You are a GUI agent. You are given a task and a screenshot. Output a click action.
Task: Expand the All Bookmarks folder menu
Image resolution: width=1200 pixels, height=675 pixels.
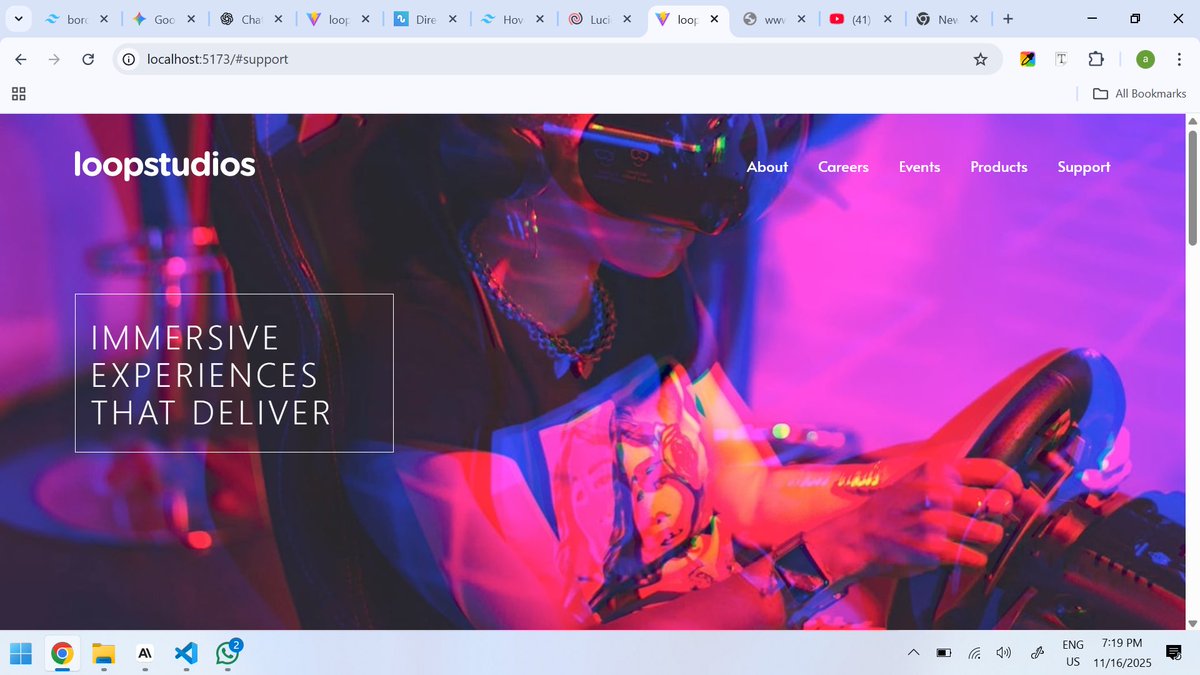1138,93
